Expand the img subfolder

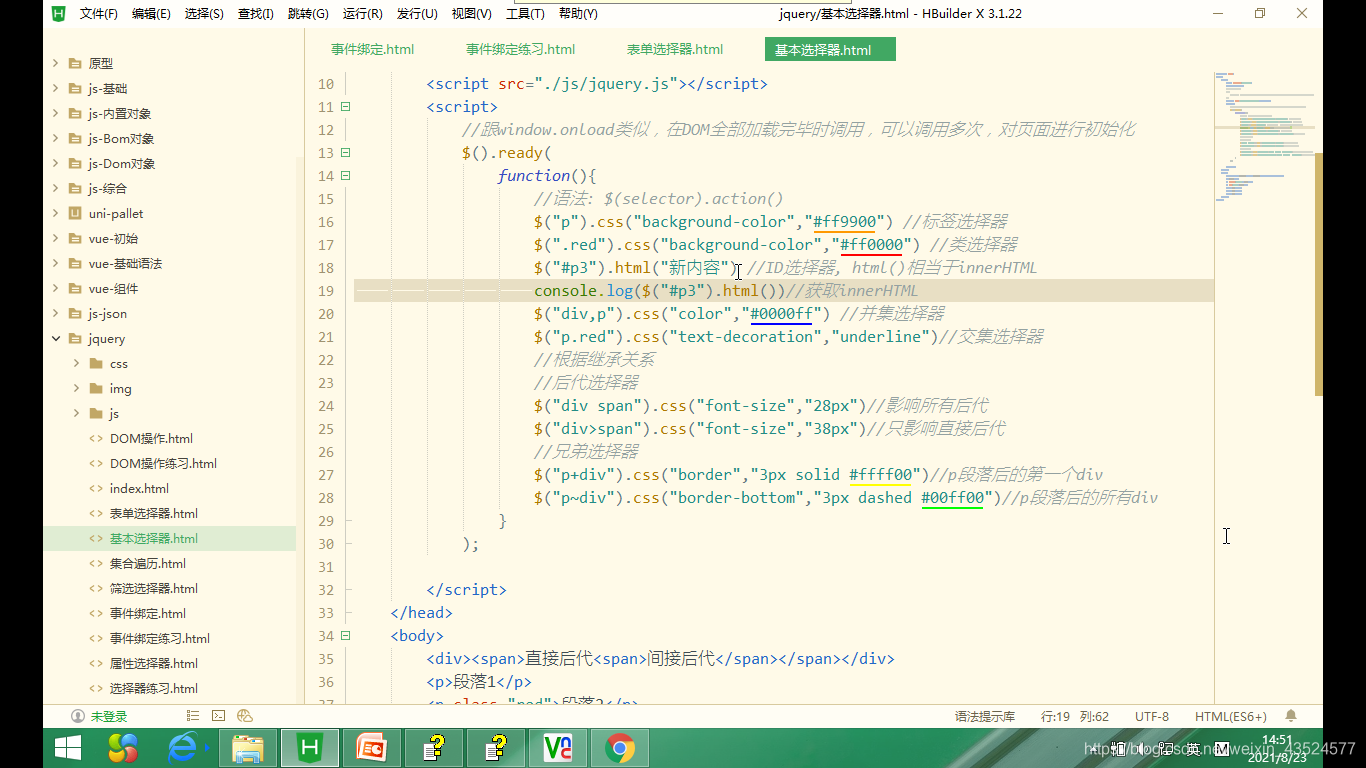pos(77,388)
